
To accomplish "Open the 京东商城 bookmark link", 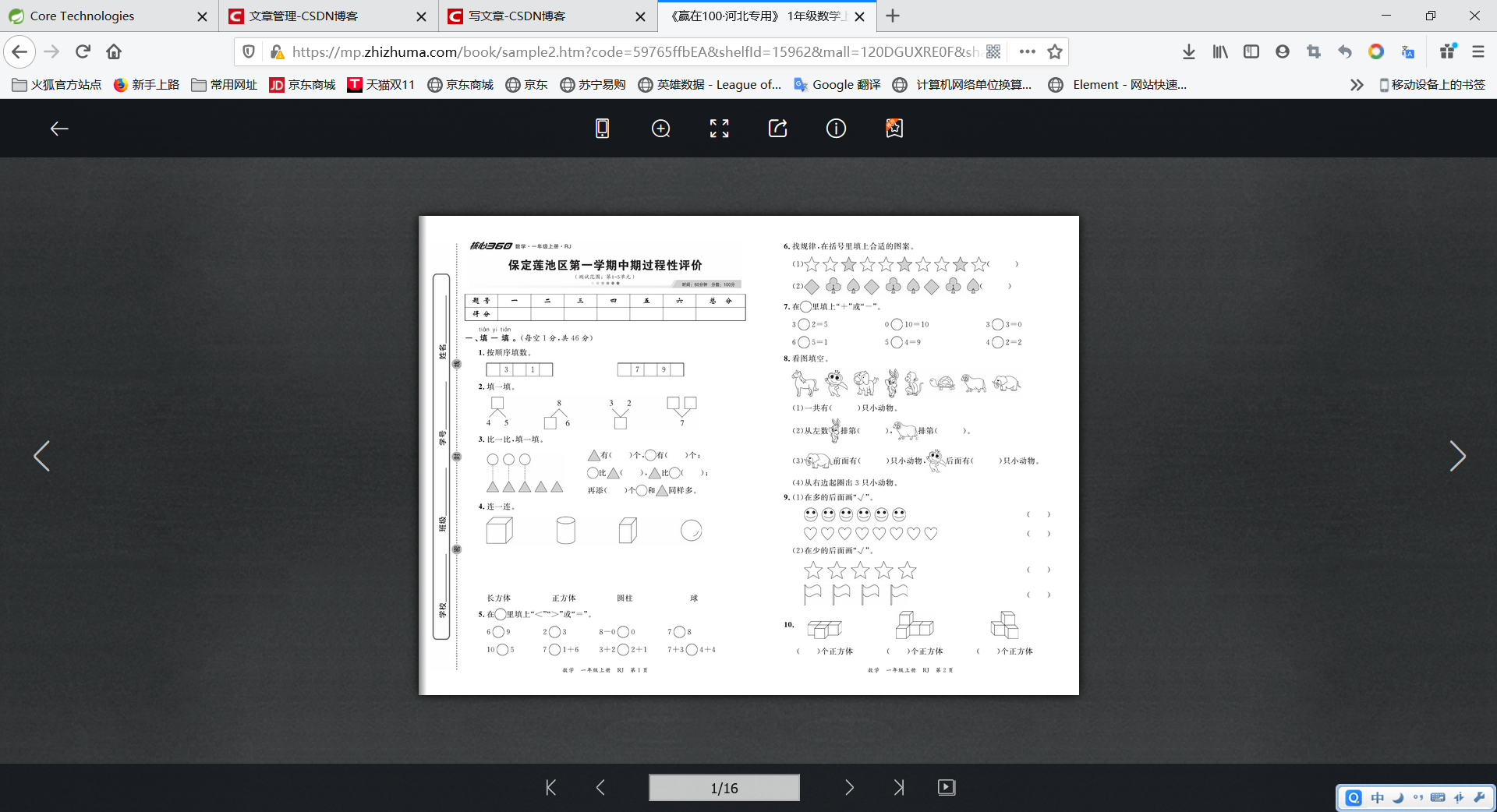I will coord(302,84).
